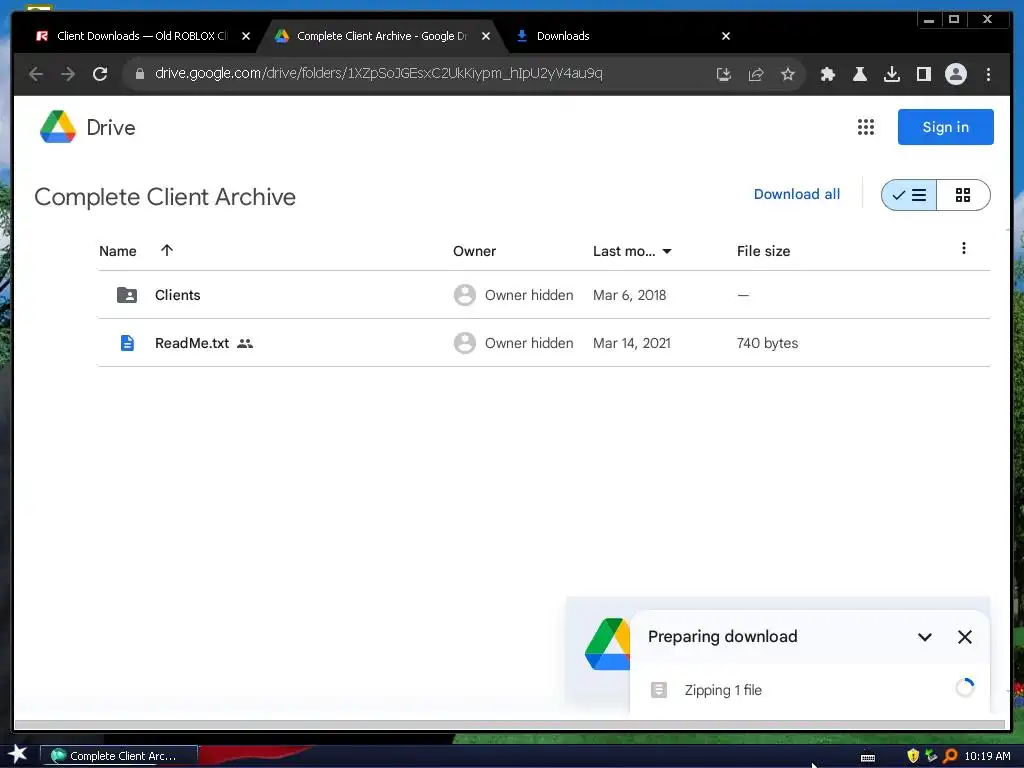Click the Sign in button

tap(946, 127)
